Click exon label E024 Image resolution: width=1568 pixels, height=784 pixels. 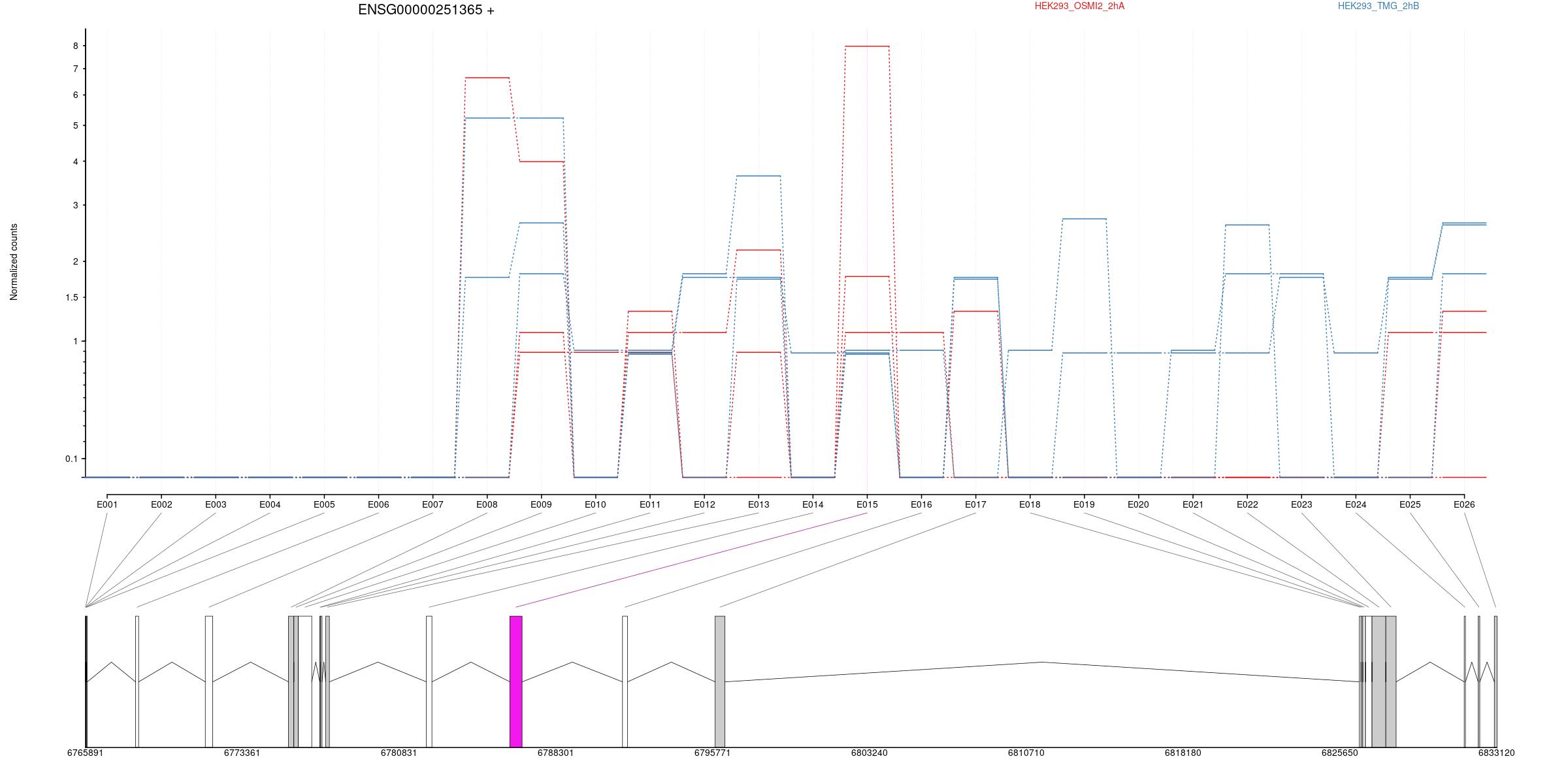click(1356, 504)
